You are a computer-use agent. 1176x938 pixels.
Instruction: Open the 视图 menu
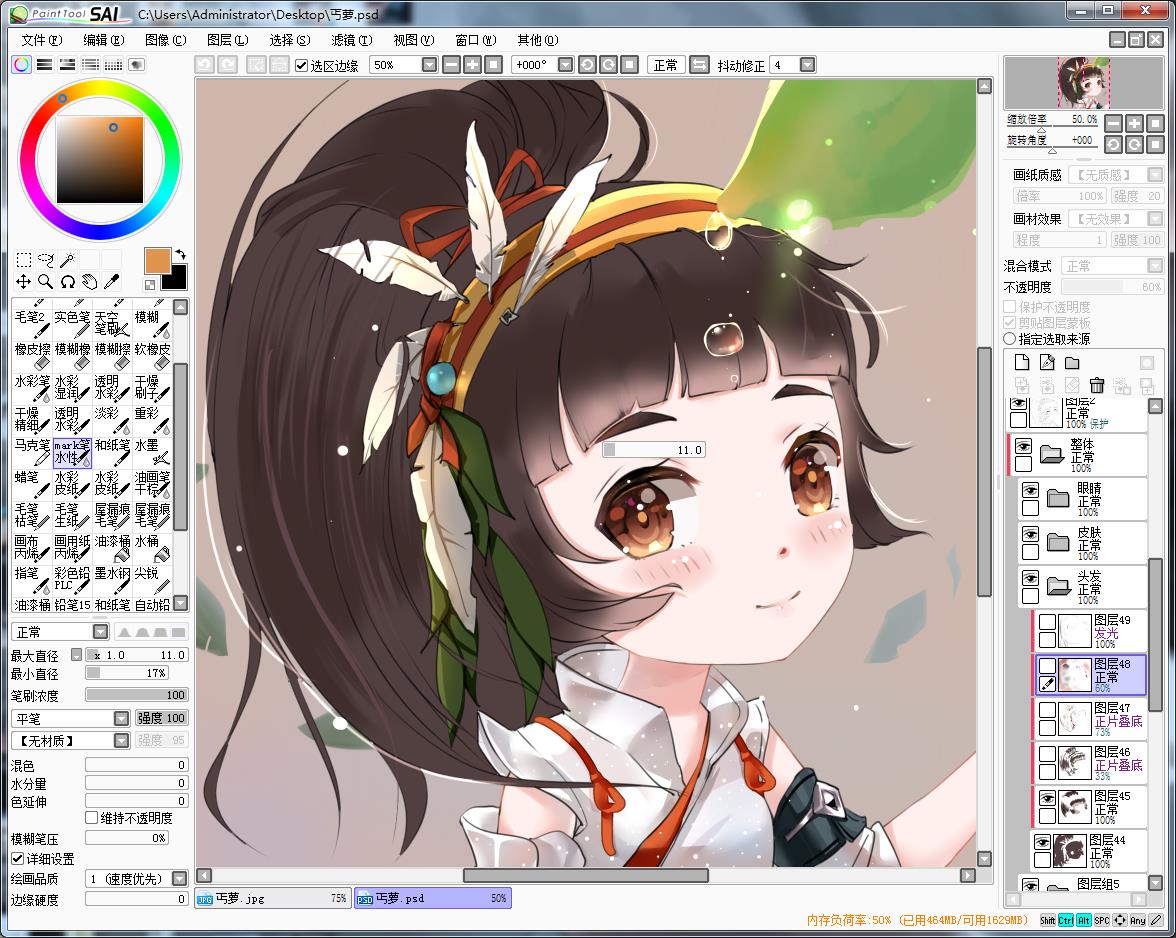[x=413, y=40]
